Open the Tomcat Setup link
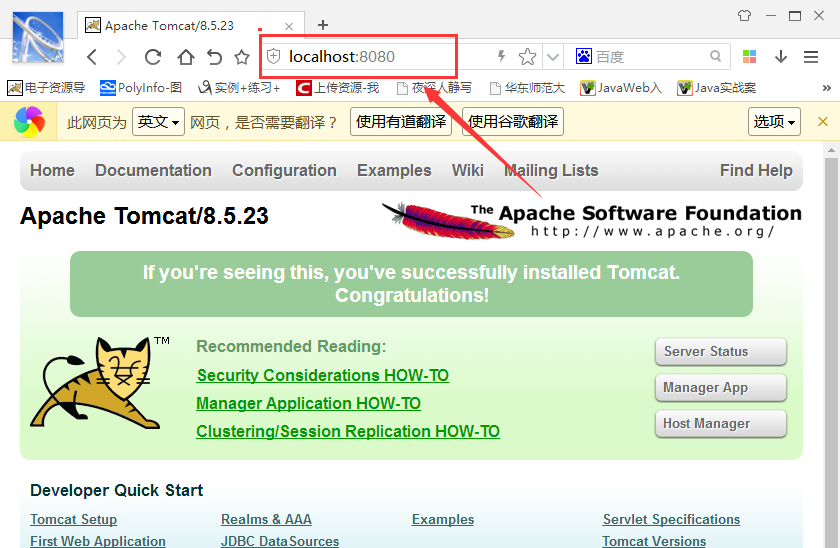 [x=73, y=520]
